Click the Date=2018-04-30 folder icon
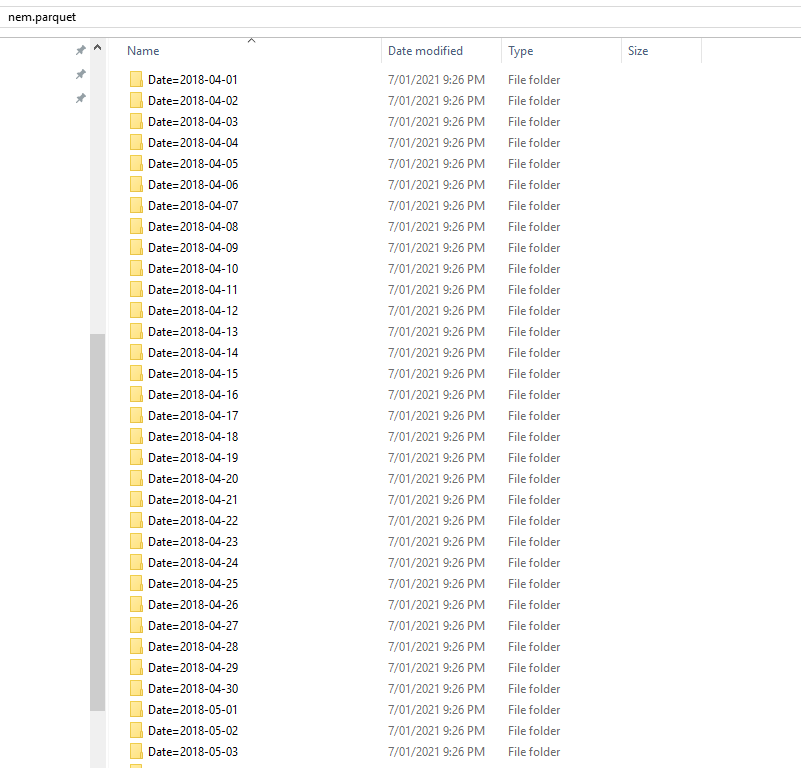 click(x=136, y=688)
